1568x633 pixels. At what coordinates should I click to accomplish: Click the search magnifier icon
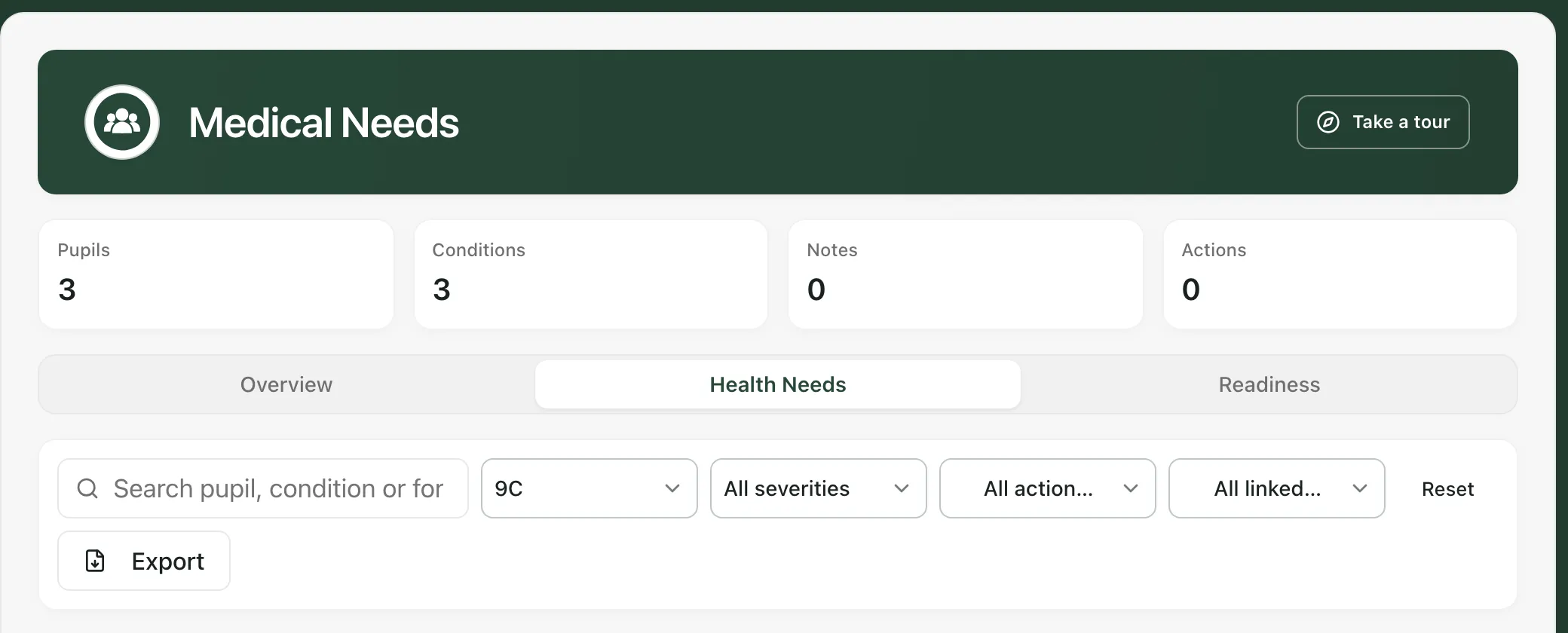(87, 488)
